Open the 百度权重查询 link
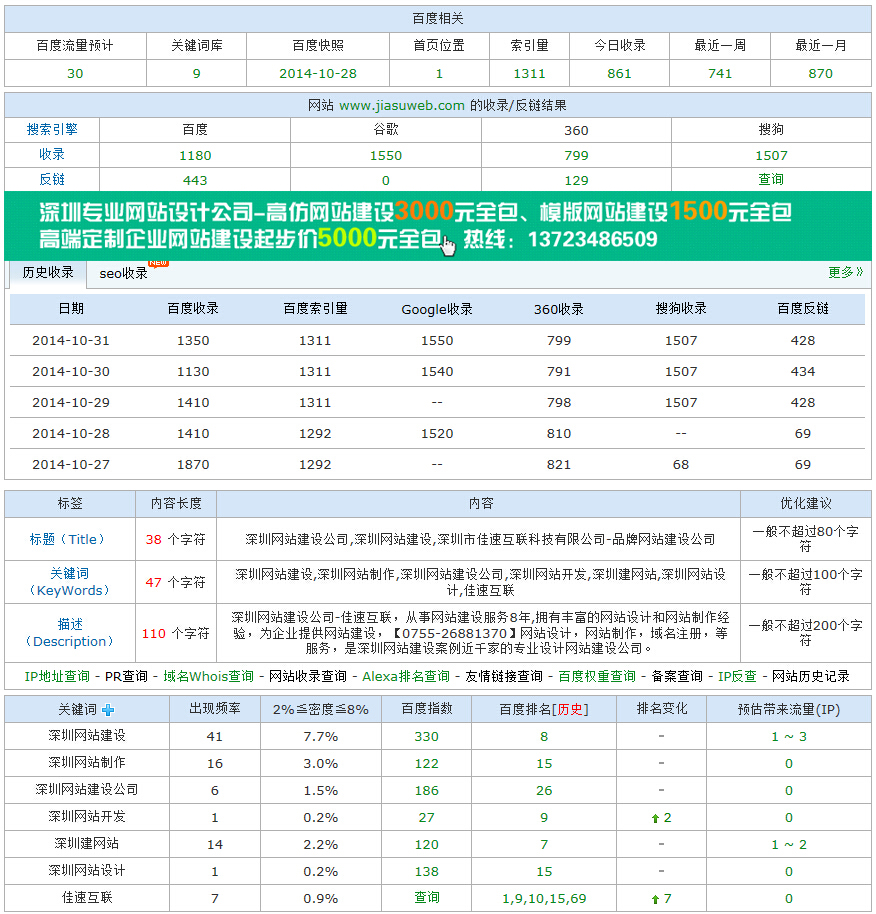 click(597, 677)
